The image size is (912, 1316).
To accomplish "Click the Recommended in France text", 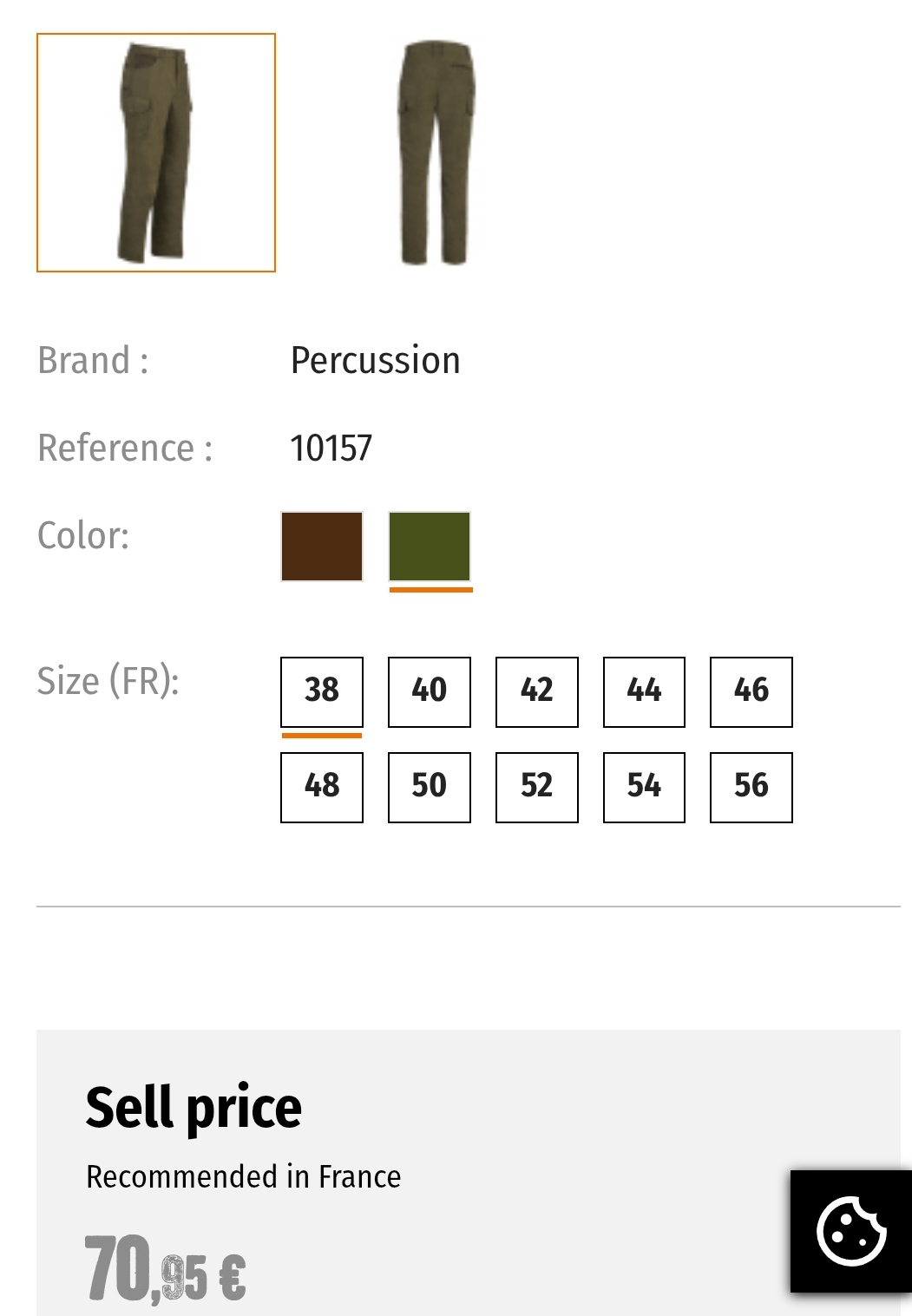I will 243,1177.
